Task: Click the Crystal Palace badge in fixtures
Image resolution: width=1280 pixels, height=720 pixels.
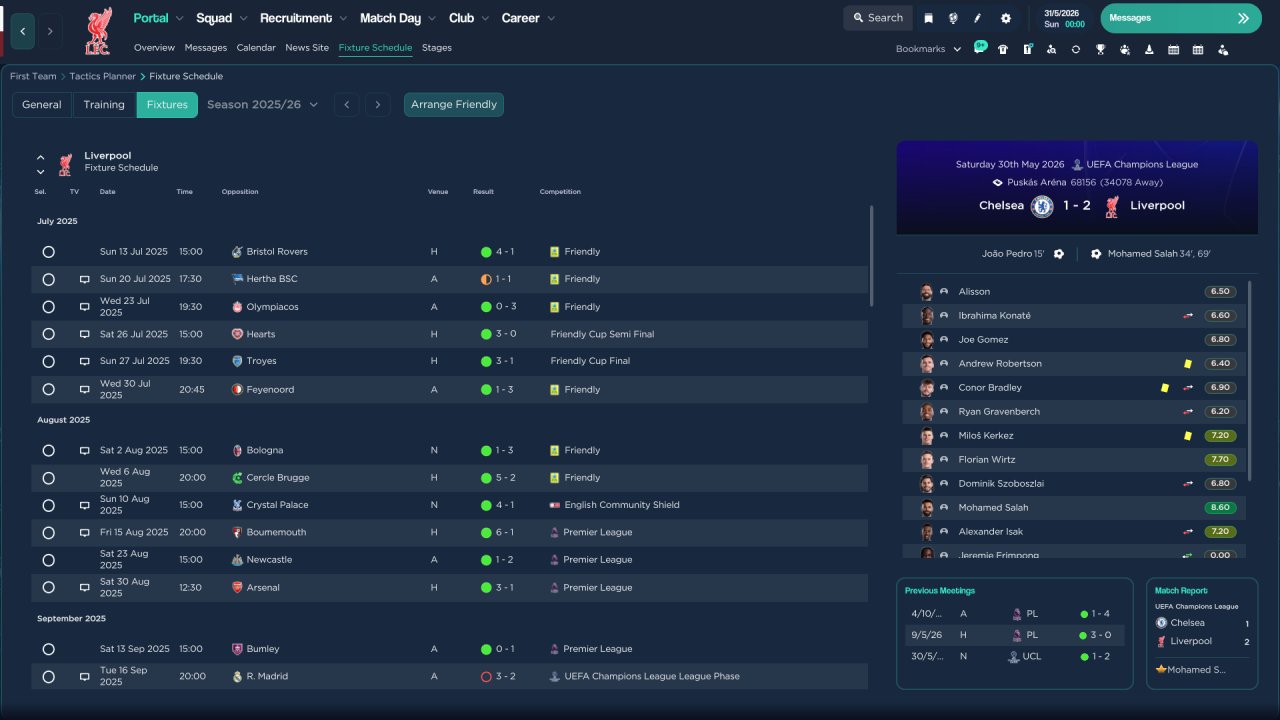Action: coord(237,505)
